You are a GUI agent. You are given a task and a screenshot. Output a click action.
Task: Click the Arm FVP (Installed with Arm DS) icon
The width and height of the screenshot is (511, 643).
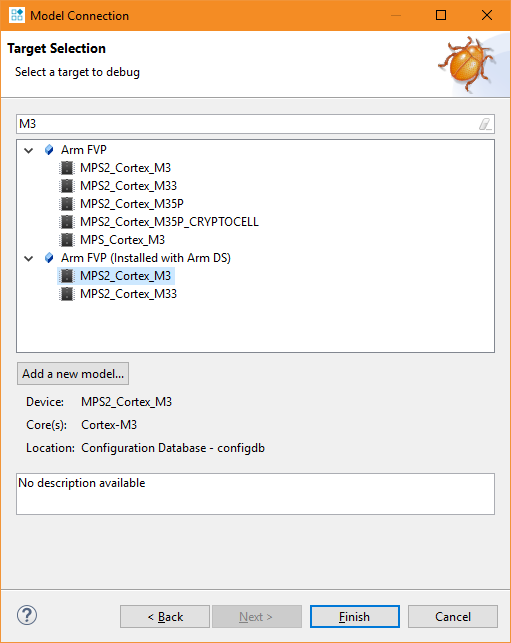[x=49, y=258]
